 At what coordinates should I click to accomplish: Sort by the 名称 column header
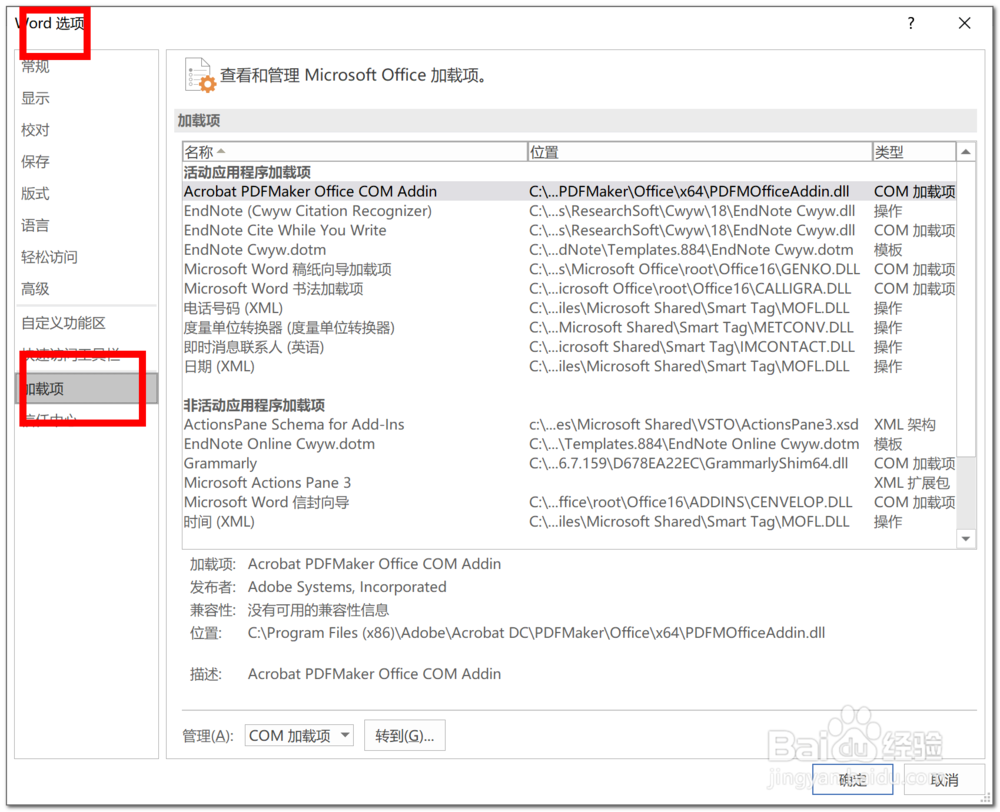[355, 152]
